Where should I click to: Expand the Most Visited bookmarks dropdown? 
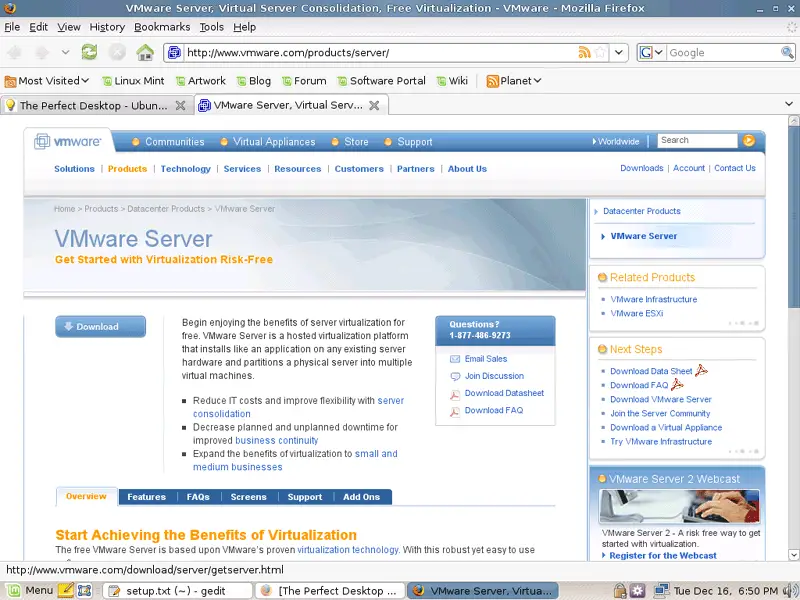click(47, 81)
